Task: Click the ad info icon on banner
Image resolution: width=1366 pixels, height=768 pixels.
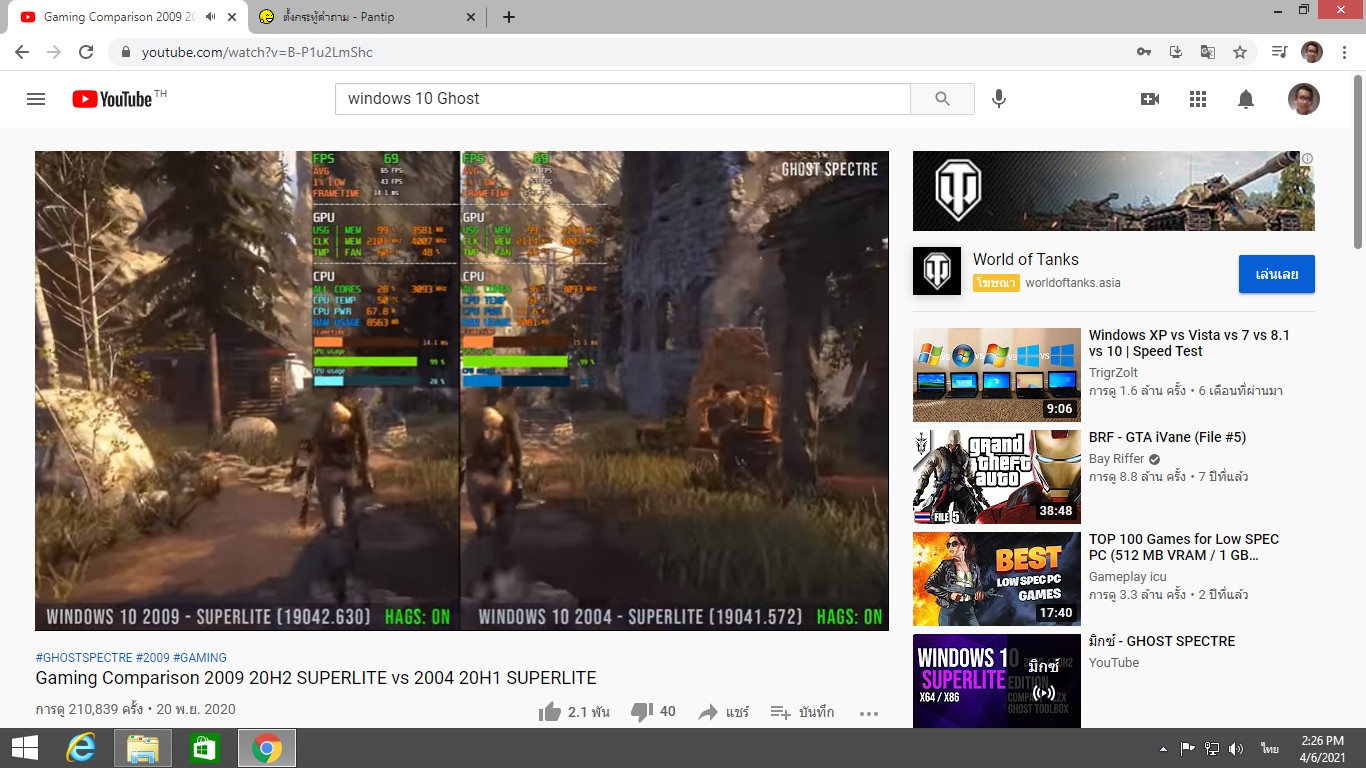Action: [x=1307, y=158]
